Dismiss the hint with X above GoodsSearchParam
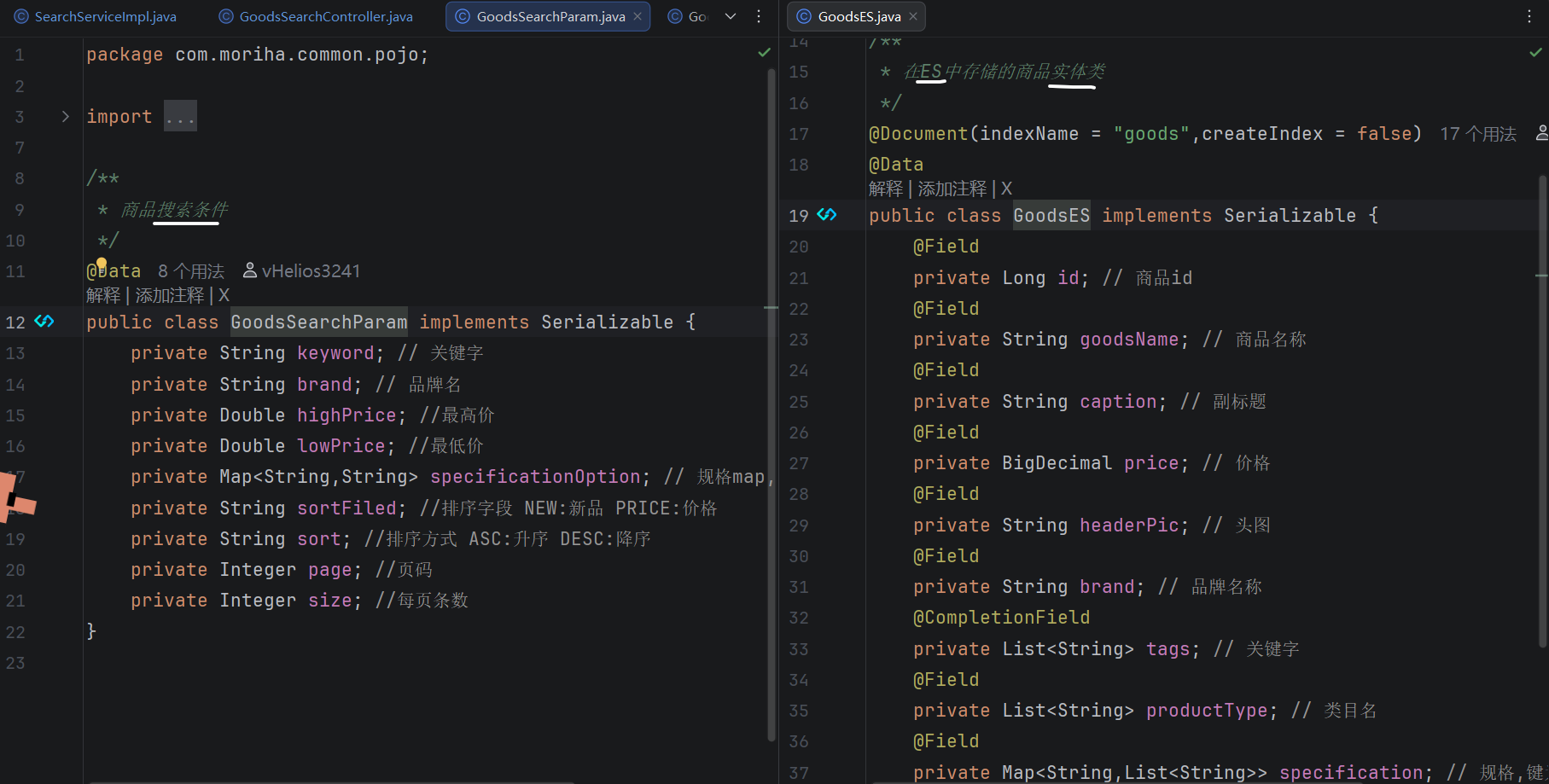The width and height of the screenshot is (1549, 784). (224, 295)
